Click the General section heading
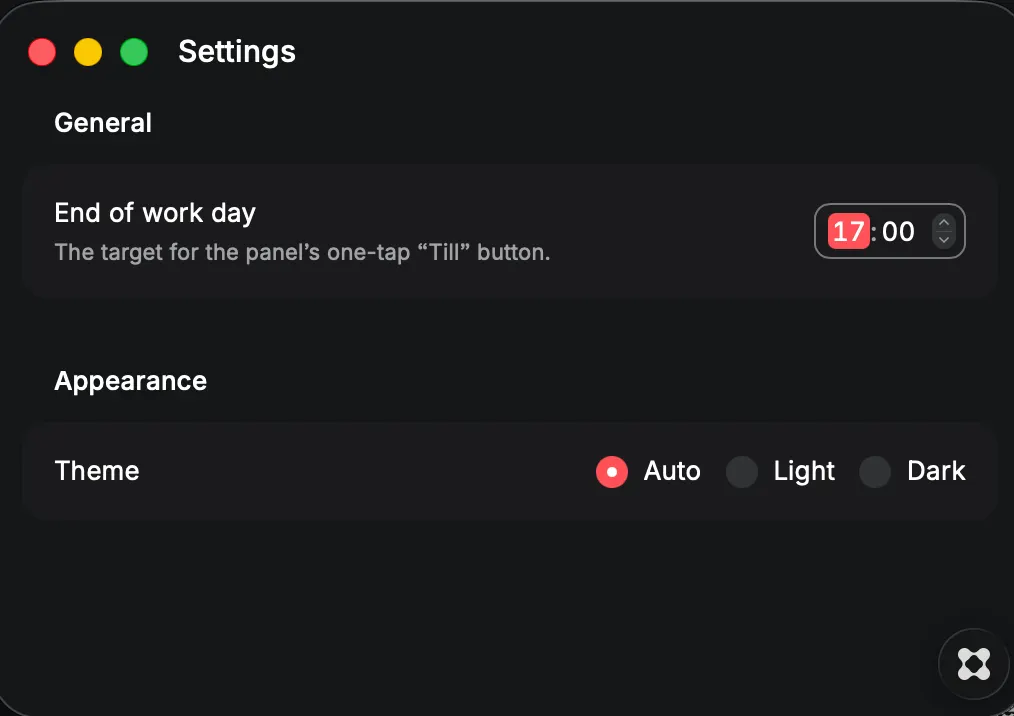 pos(103,123)
